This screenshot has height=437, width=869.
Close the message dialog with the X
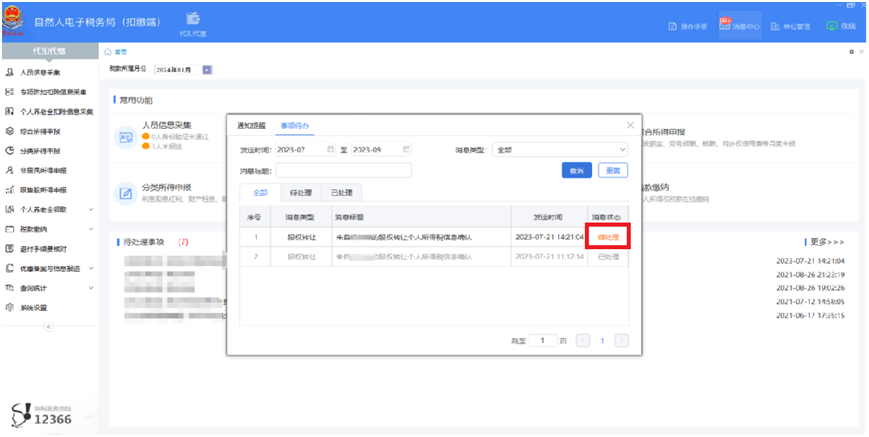click(x=630, y=125)
